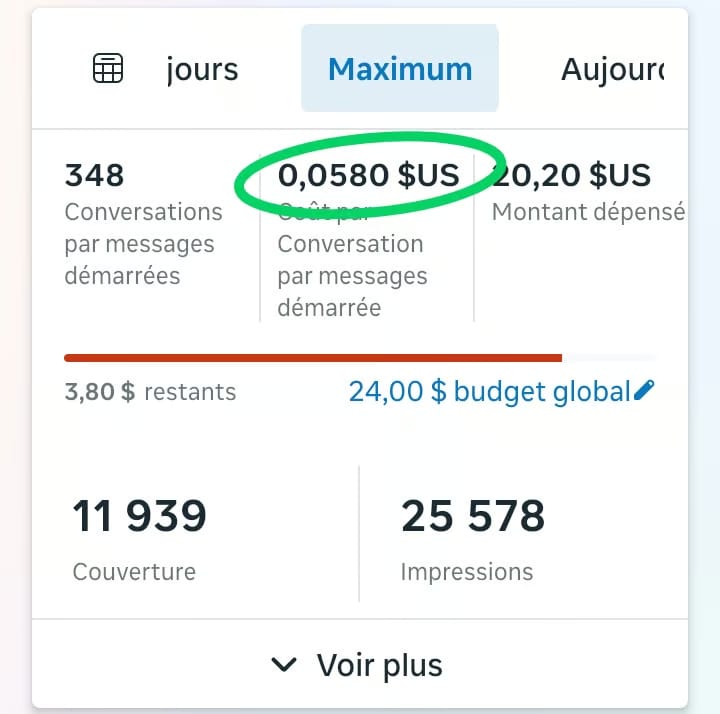Click Coût par Conversation par messages démarrée label
The image size is (720, 714).
pyautogui.click(x=352, y=260)
